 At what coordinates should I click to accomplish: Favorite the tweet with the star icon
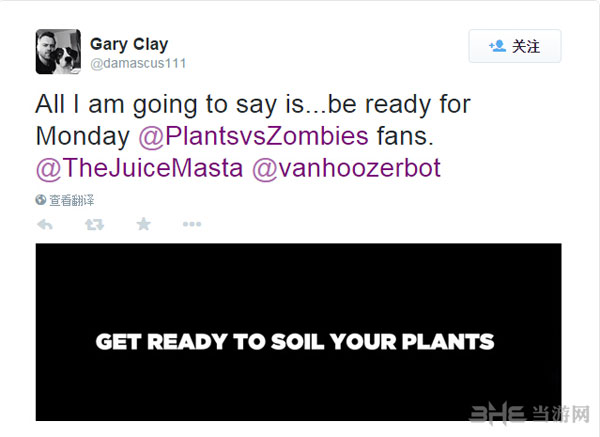tap(143, 224)
